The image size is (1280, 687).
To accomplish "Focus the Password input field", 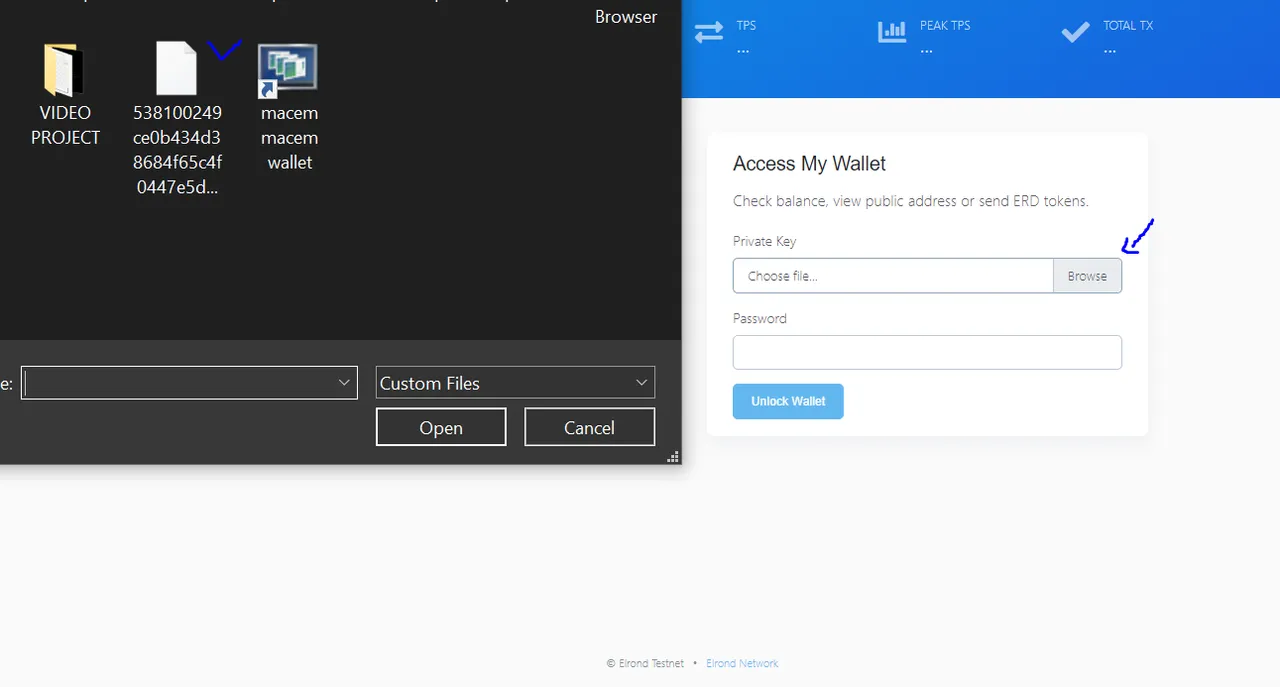I will pyautogui.click(x=927, y=352).
